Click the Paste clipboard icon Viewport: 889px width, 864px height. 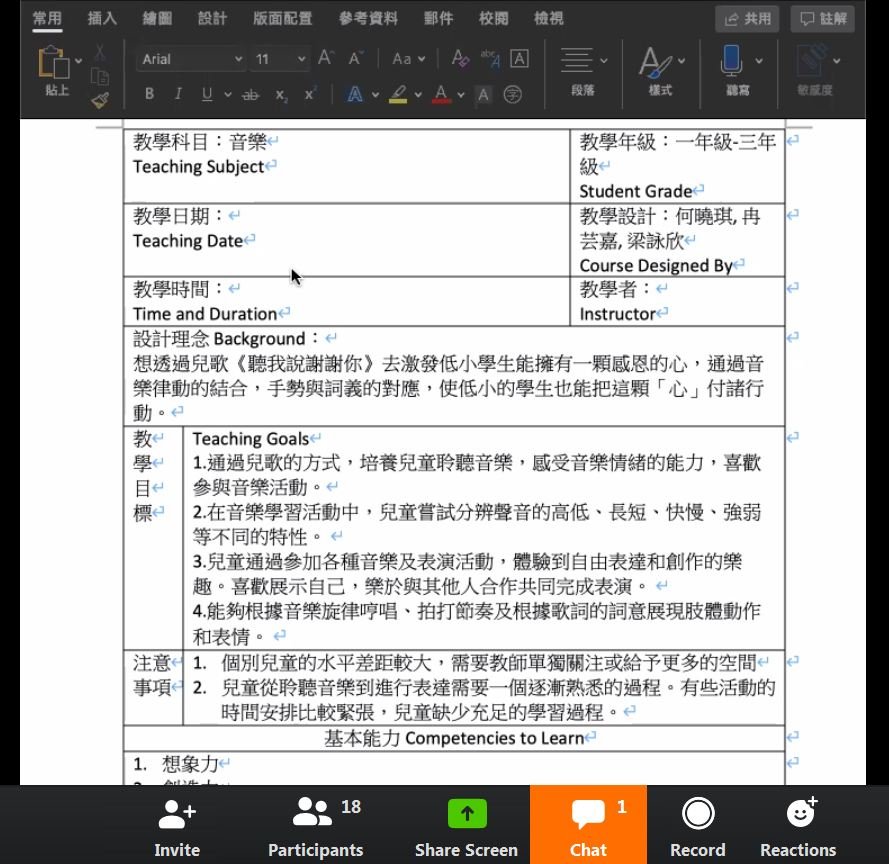(54, 63)
